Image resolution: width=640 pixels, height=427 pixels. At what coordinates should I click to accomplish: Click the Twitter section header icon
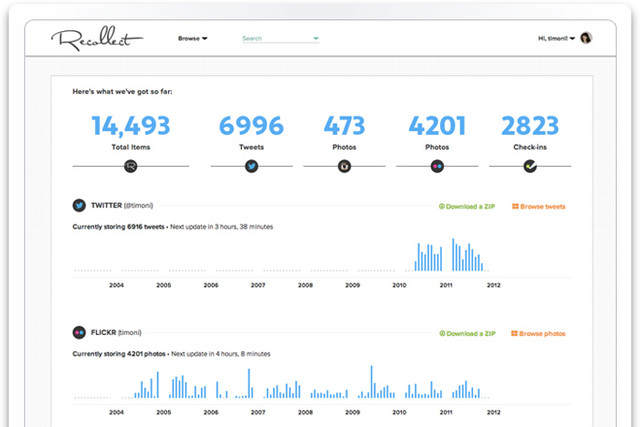pos(79,205)
